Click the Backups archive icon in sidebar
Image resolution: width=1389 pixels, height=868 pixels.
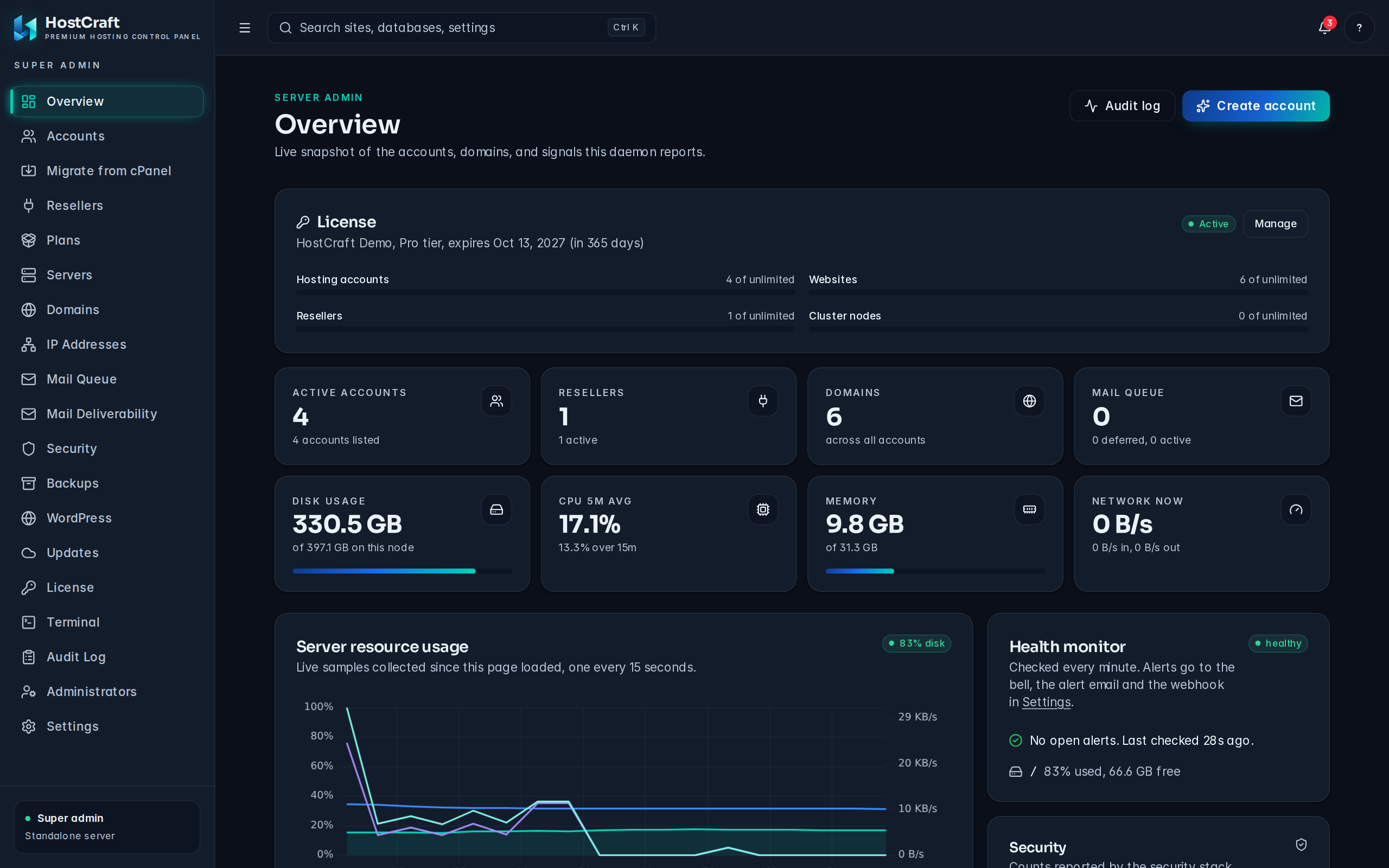pyautogui.click(x=29, y=483)
